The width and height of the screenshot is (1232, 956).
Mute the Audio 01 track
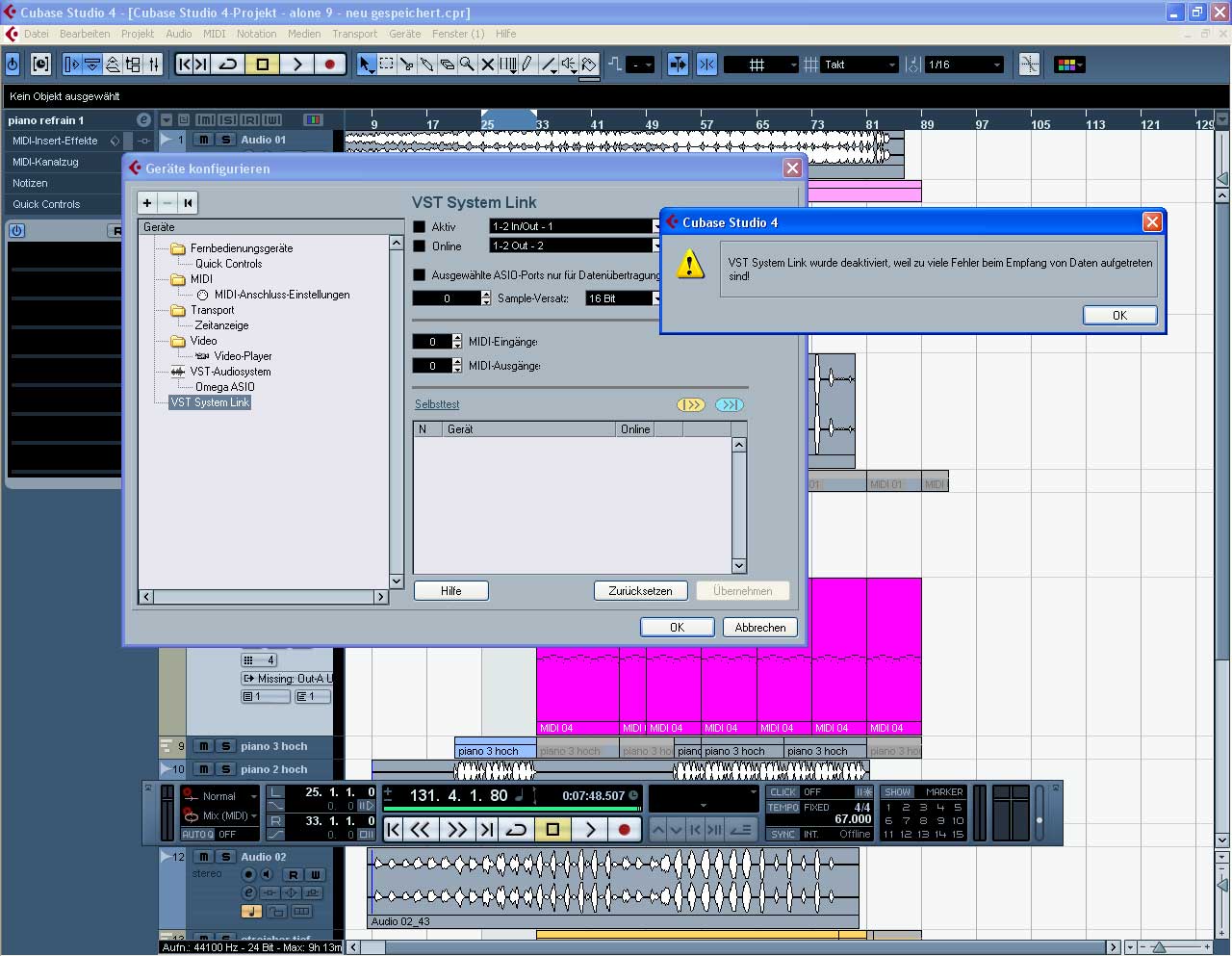click(203, 140)
